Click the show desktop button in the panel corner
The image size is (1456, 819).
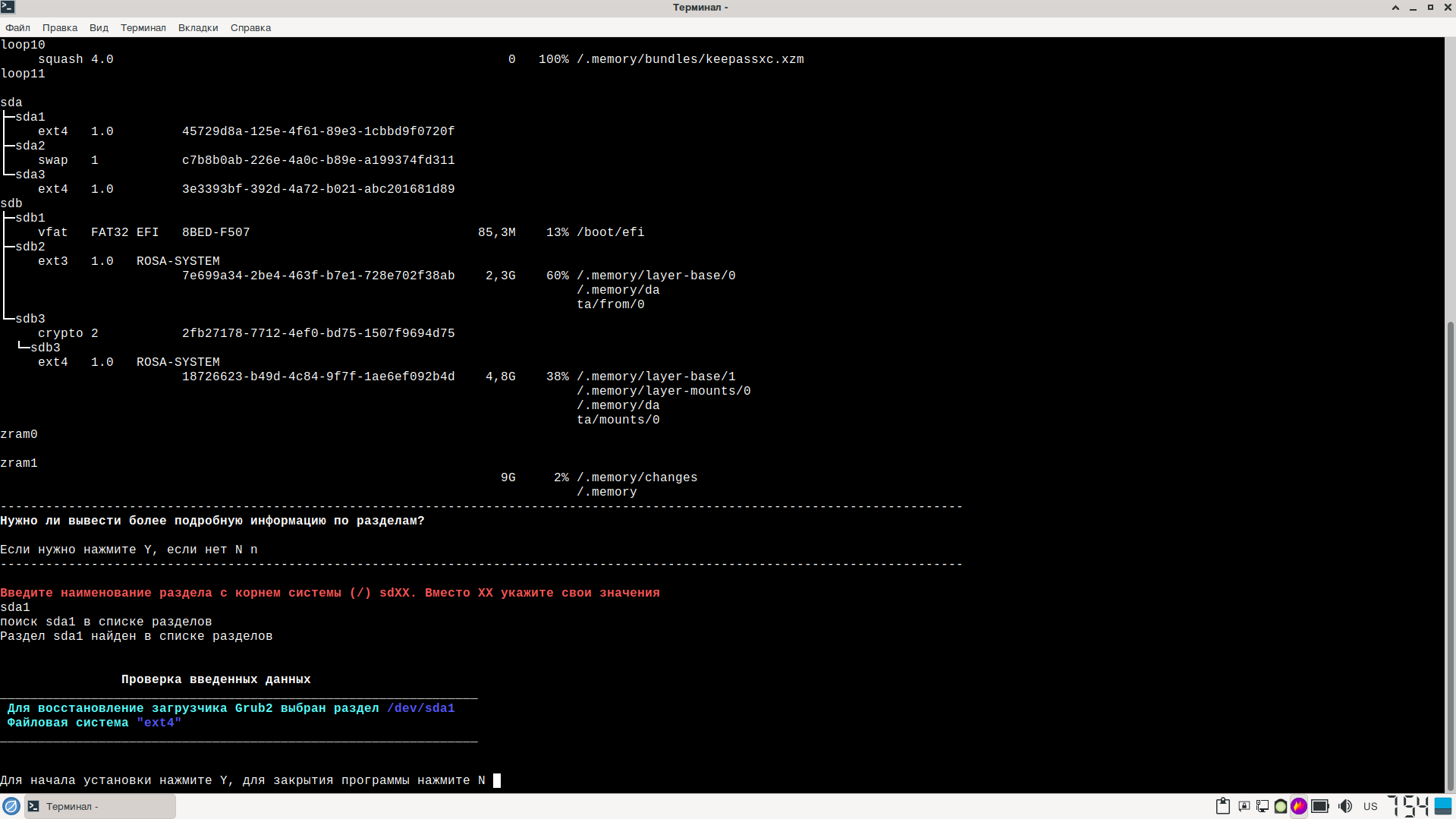point(1443,806)
